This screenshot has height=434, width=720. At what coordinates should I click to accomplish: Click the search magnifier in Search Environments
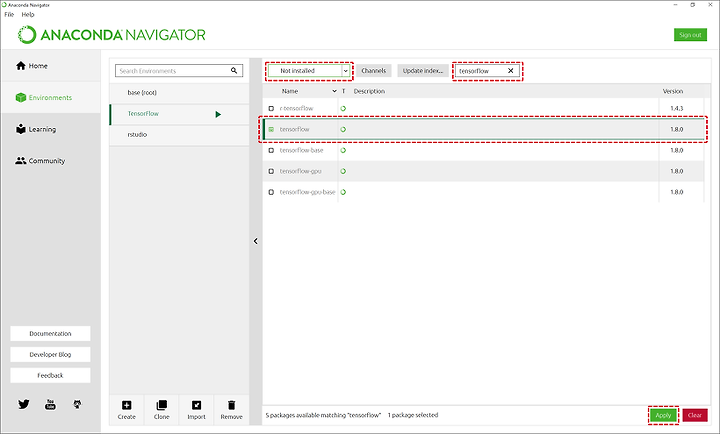pyautogui.click(x=234, y=70)
